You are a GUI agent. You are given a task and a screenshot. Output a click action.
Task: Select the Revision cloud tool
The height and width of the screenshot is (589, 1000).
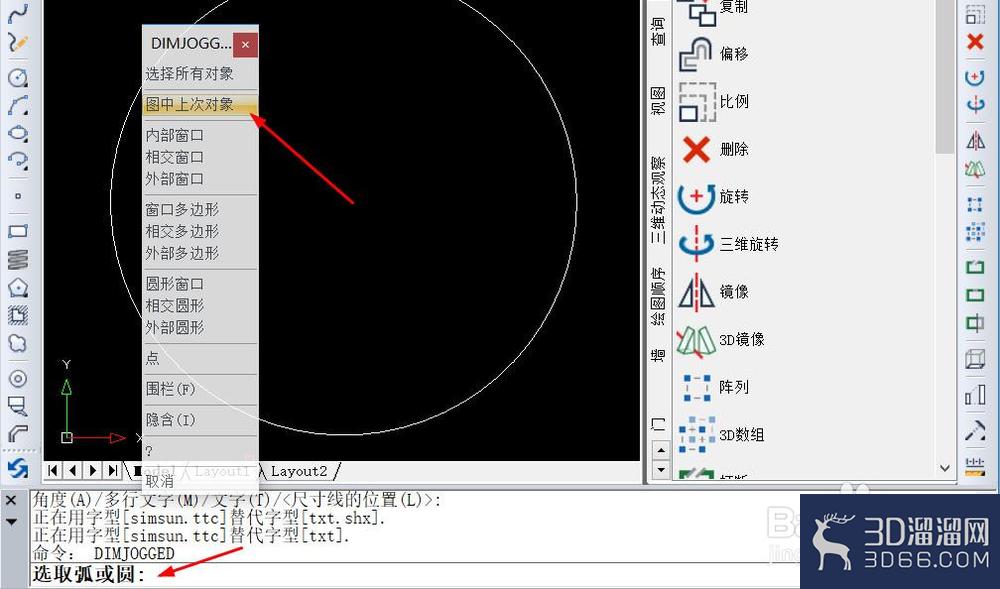pyautogui.click(x=18, y=343)
